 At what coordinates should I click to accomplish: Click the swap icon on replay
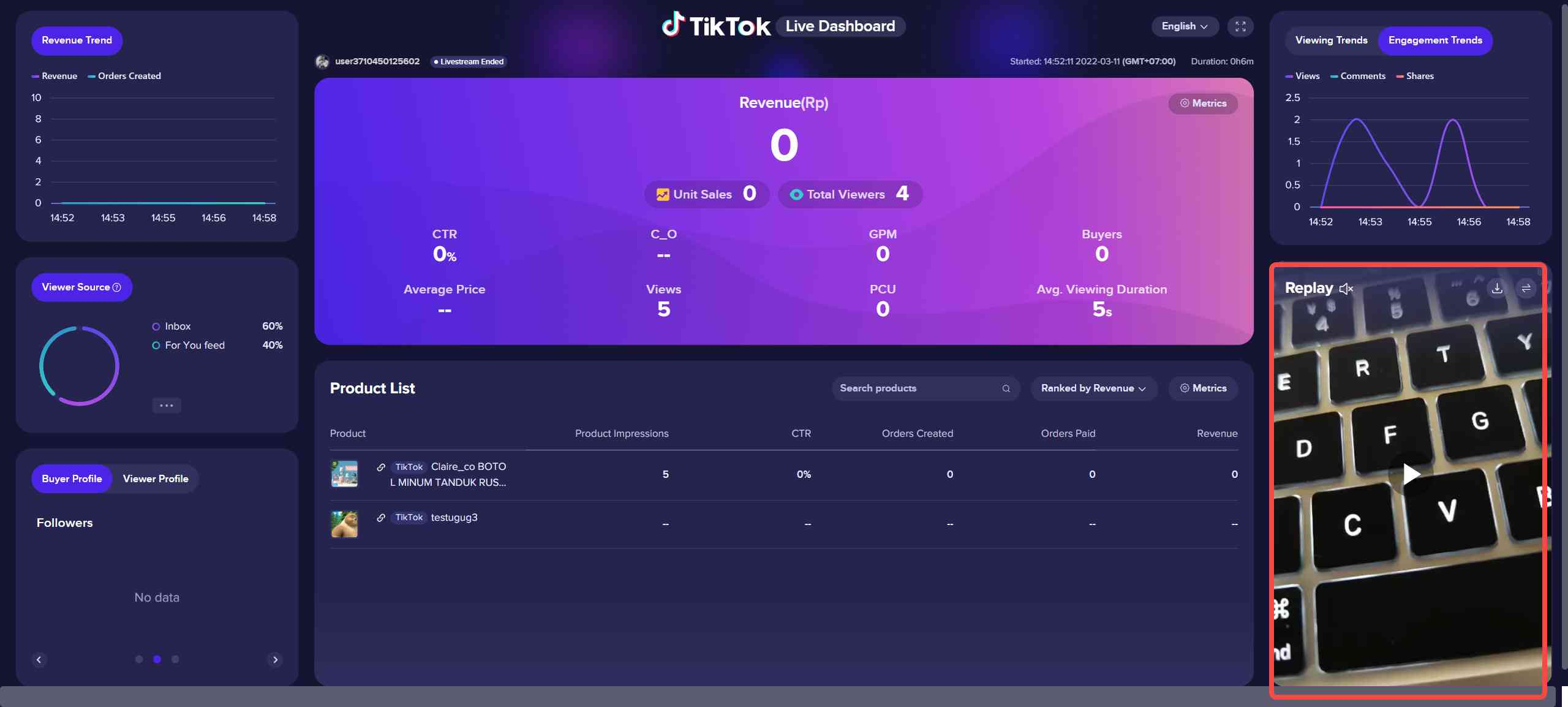click(1526, 288)
